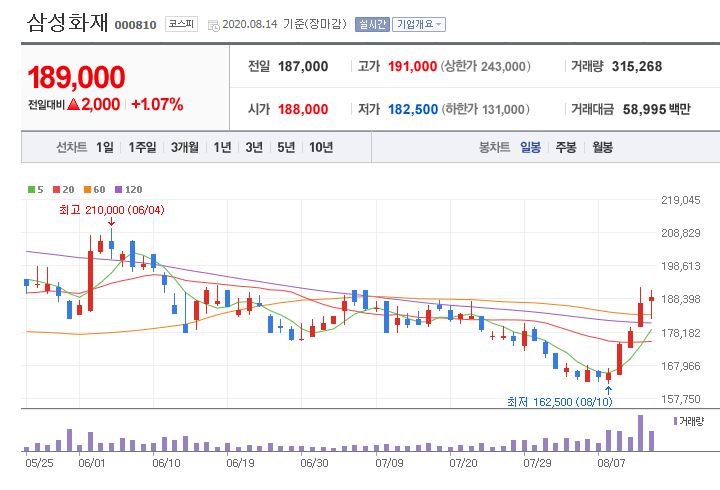The width and height of the screenshot is (720, 490).
Task: Select the 1일 line chart tab
Action: point(105,147)
